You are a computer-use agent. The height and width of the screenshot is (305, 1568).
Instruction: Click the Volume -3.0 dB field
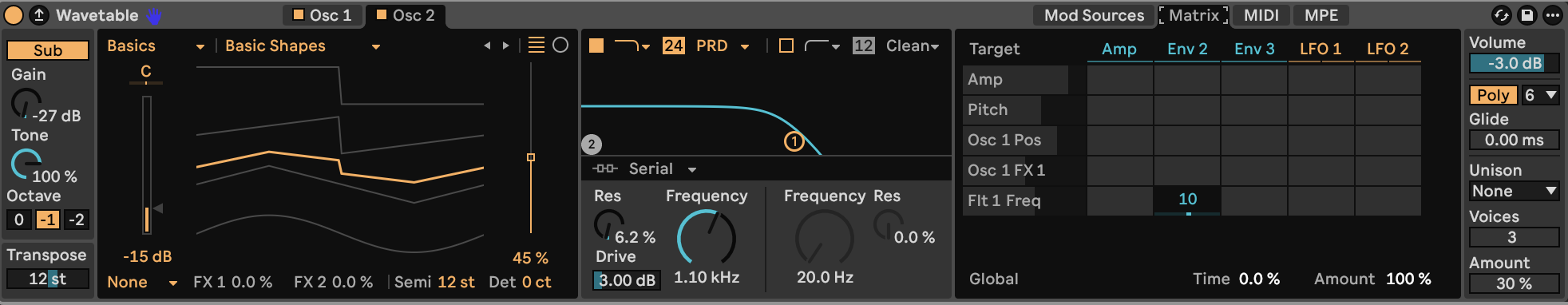(1515, 63)
